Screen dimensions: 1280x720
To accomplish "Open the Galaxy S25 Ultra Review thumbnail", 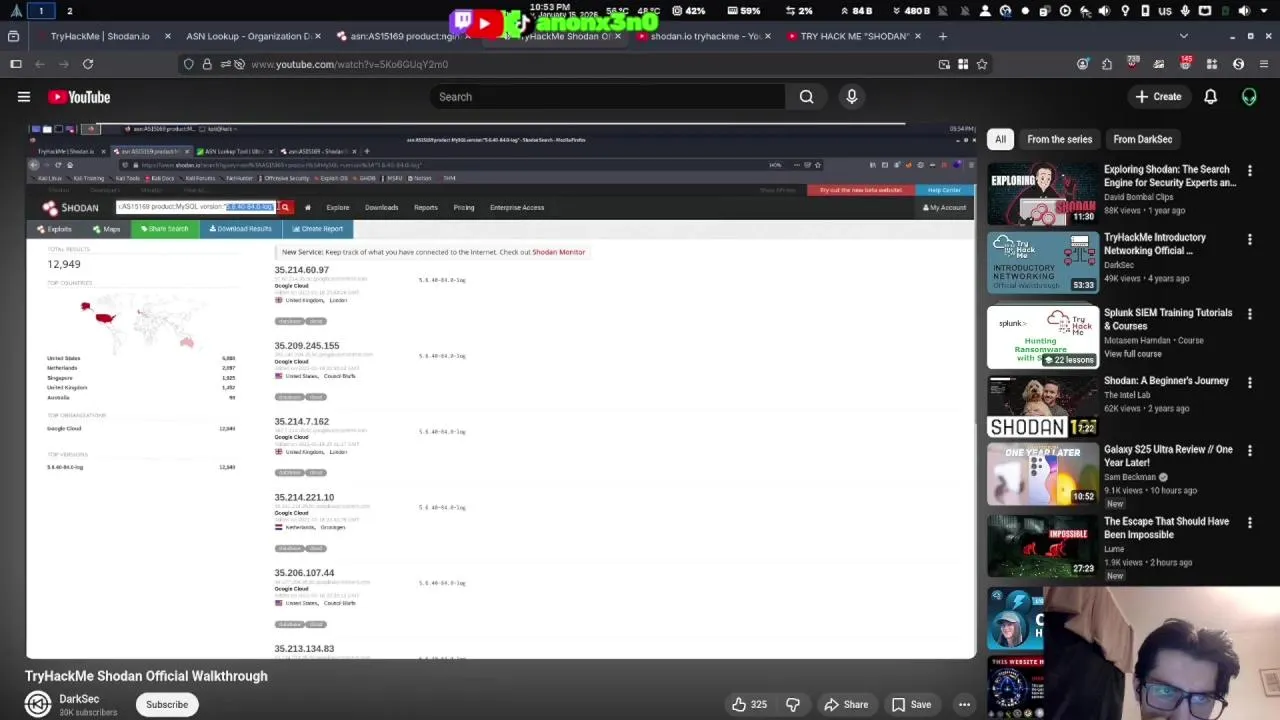I will [1043, 474].
